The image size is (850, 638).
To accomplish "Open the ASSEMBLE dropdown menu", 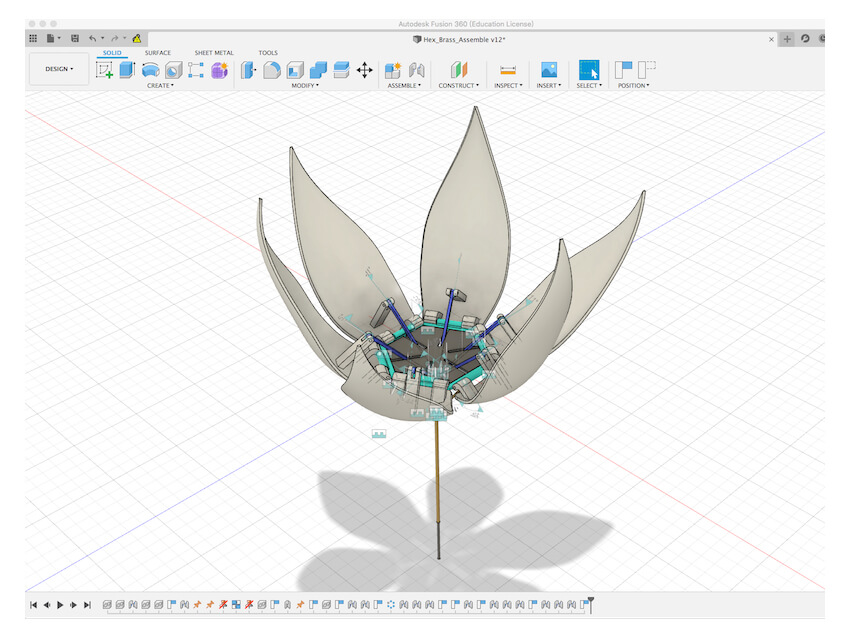I will [404, 86].
